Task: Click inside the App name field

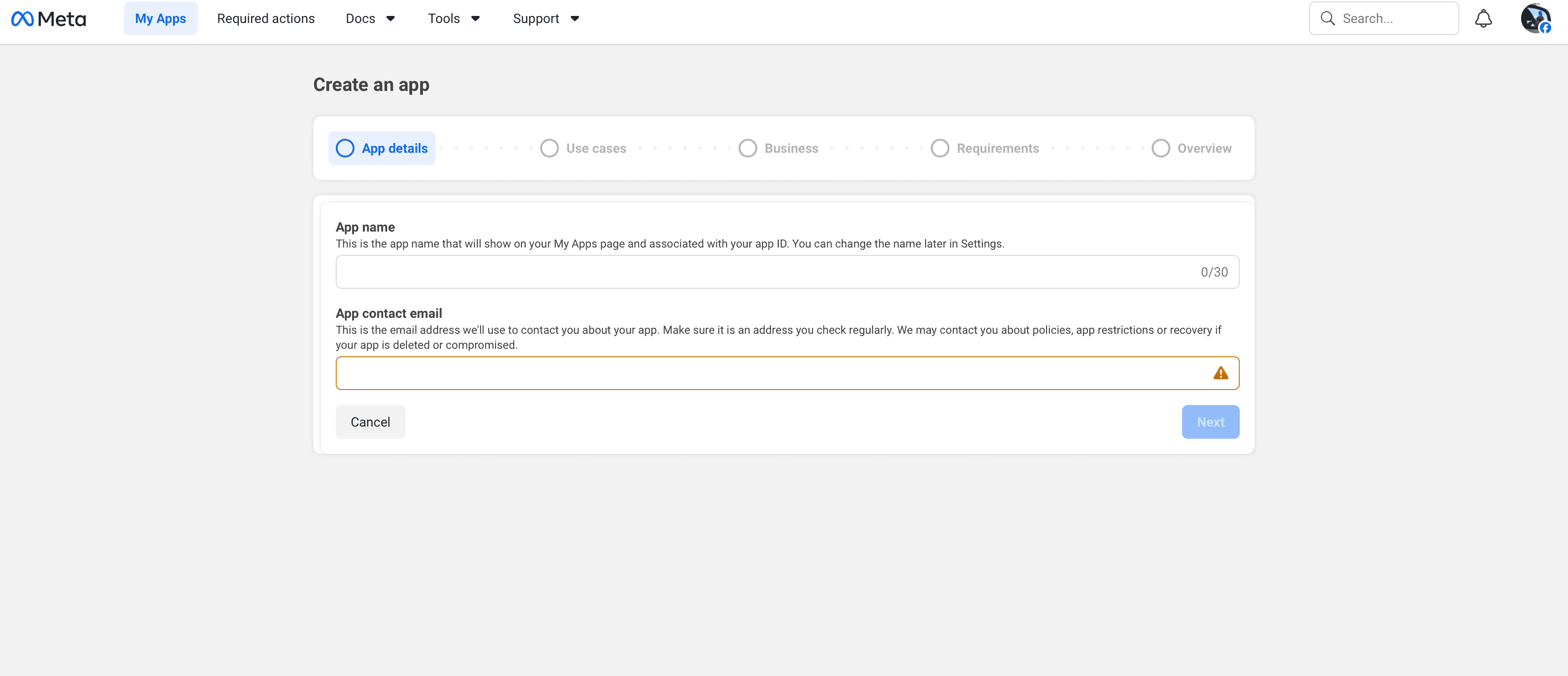Action: pyautogui.click(x=785, y=272)
